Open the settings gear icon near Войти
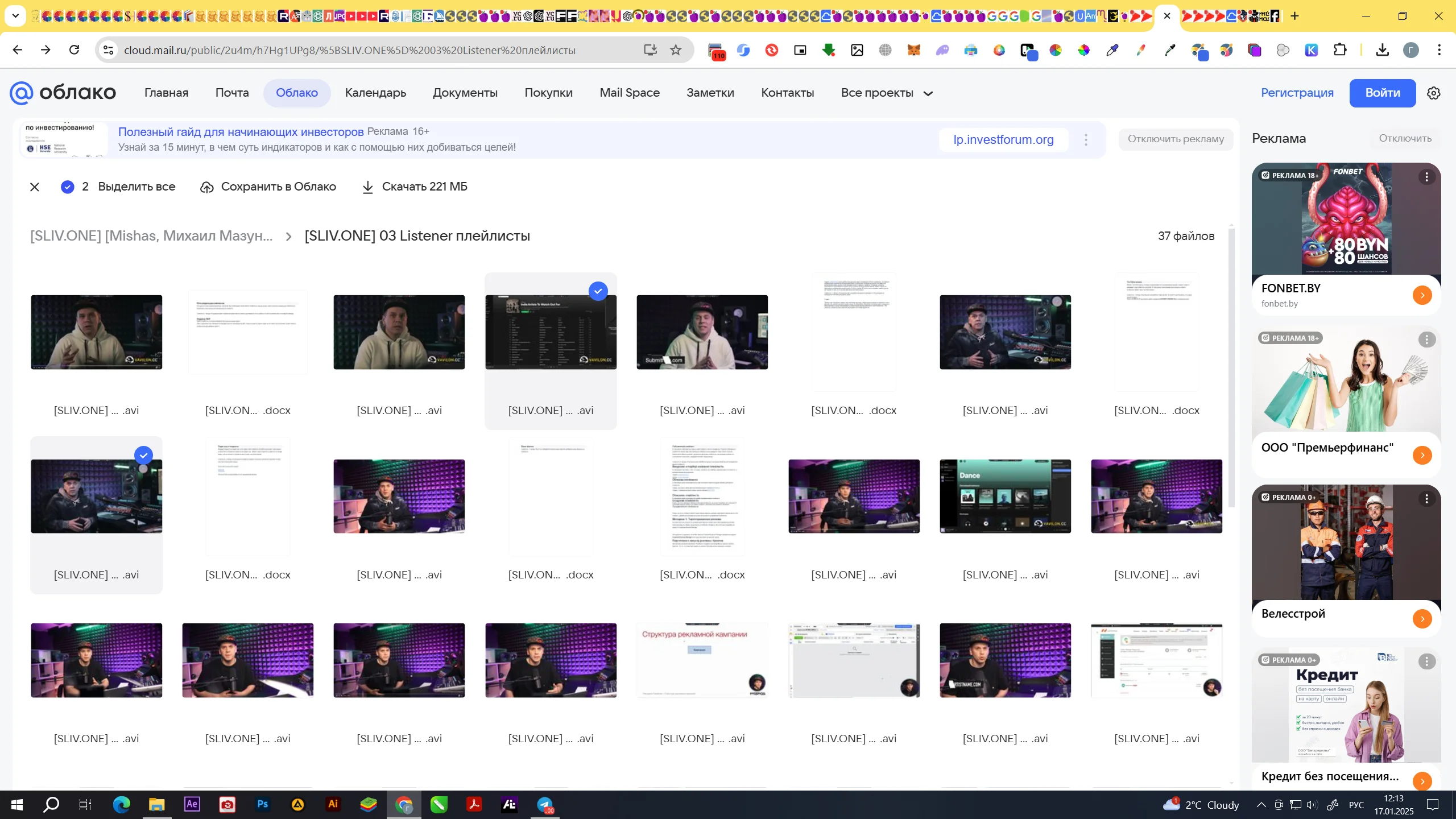This screenshot has width=1456, height=819. (x=1434, y=93)
